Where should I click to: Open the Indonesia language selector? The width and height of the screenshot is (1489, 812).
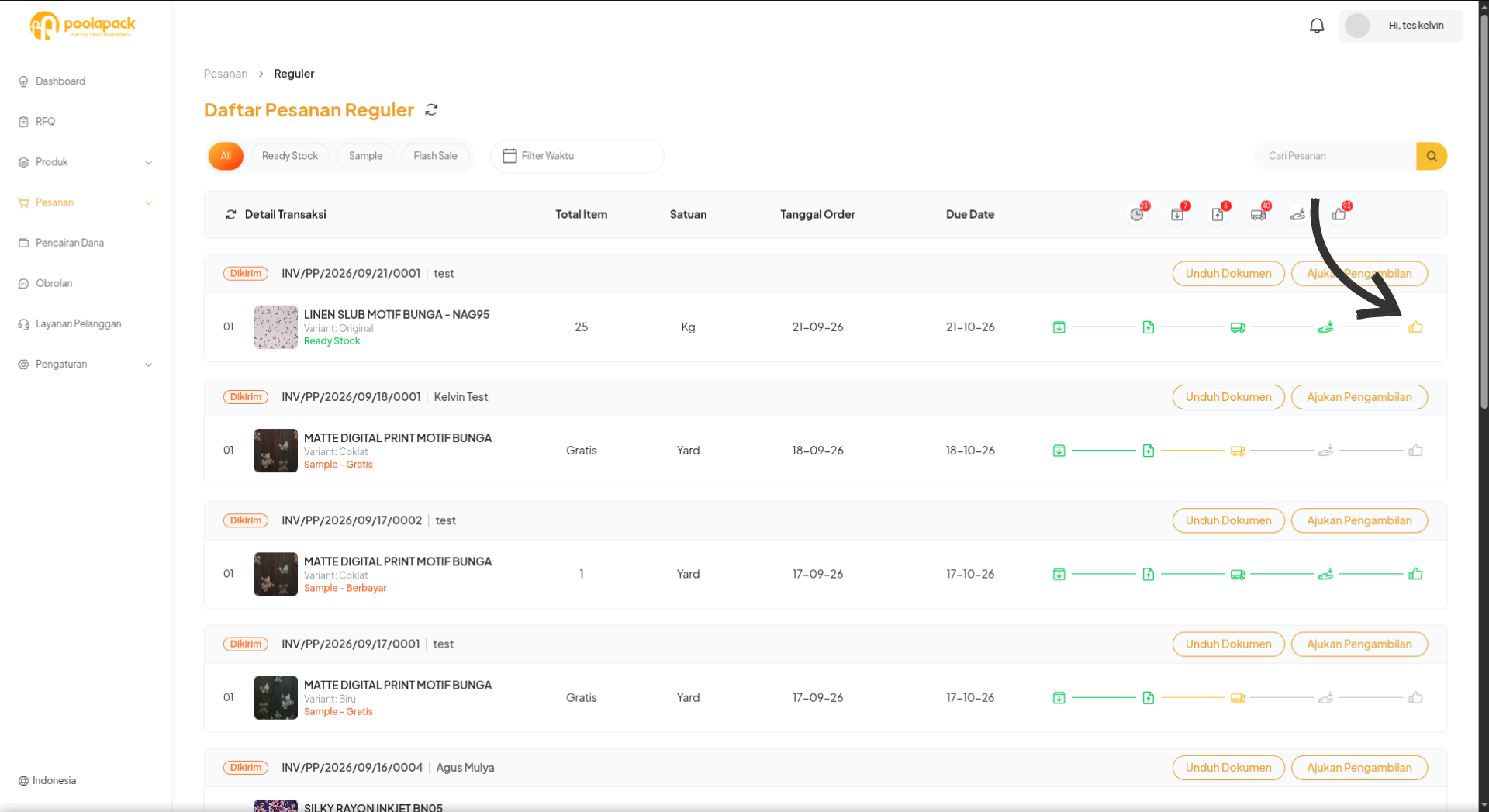click(x=48, y=780)
